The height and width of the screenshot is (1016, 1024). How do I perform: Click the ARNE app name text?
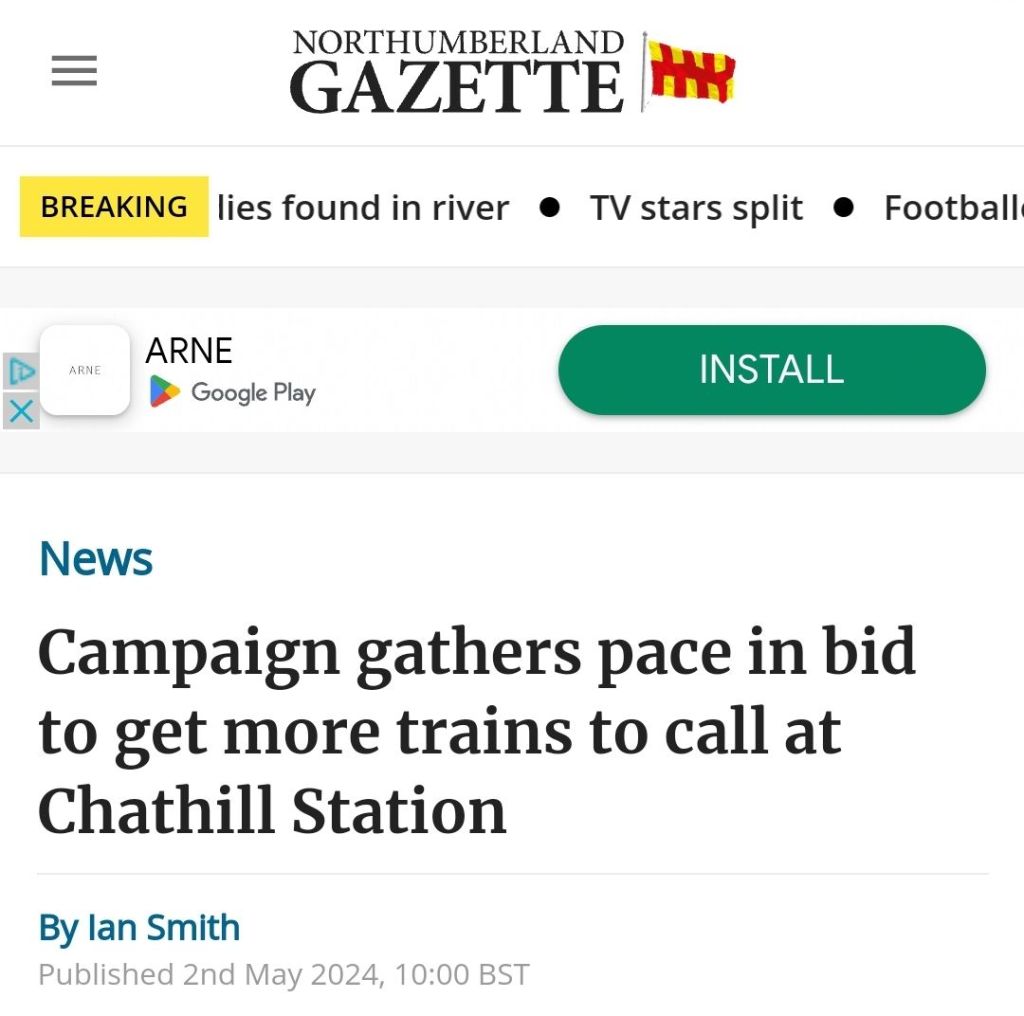coord(189,351)
